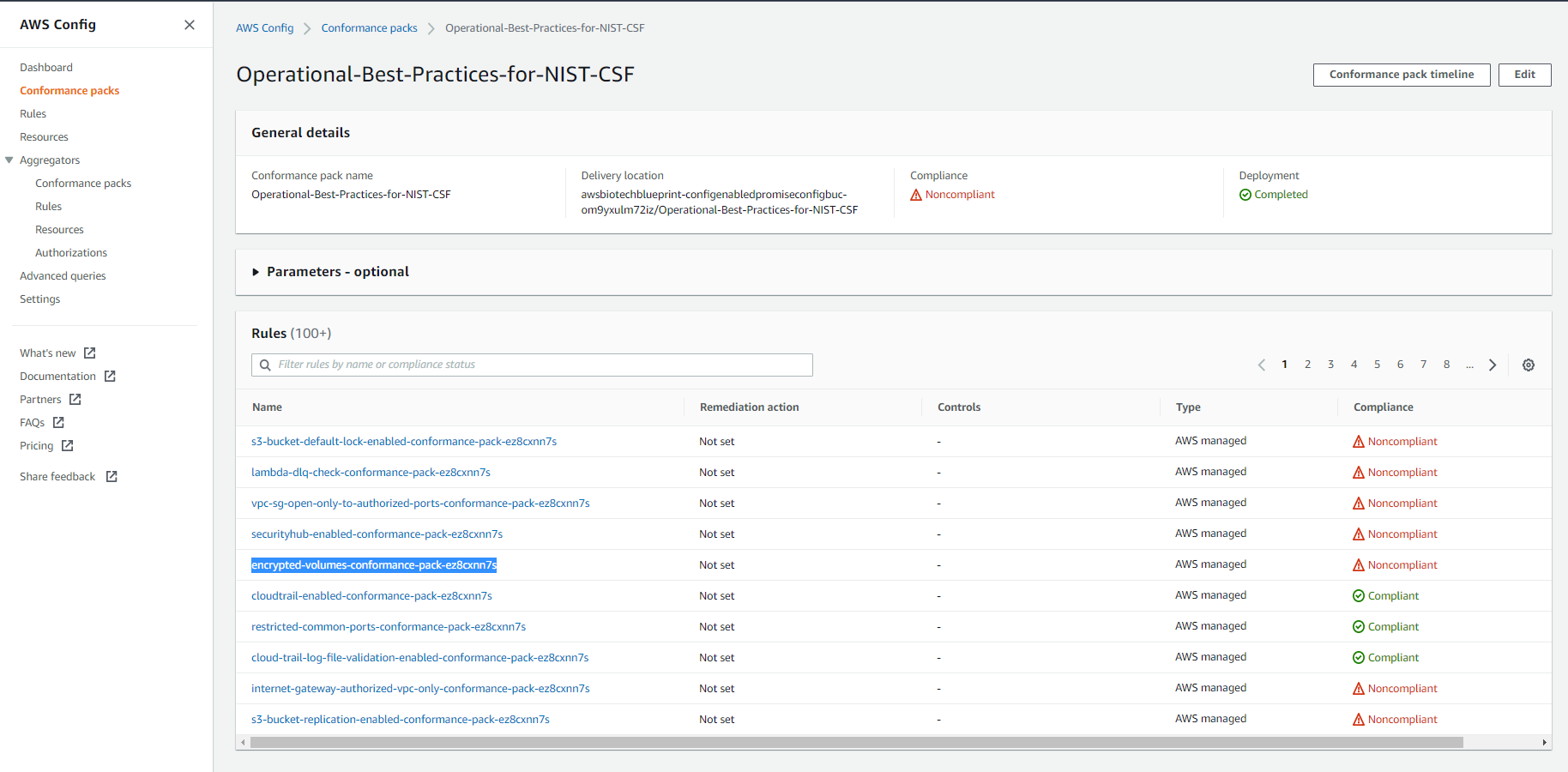Open Share feedback external link icon
Viewport: 1568px width, 772px height.
tap(112, 477)
